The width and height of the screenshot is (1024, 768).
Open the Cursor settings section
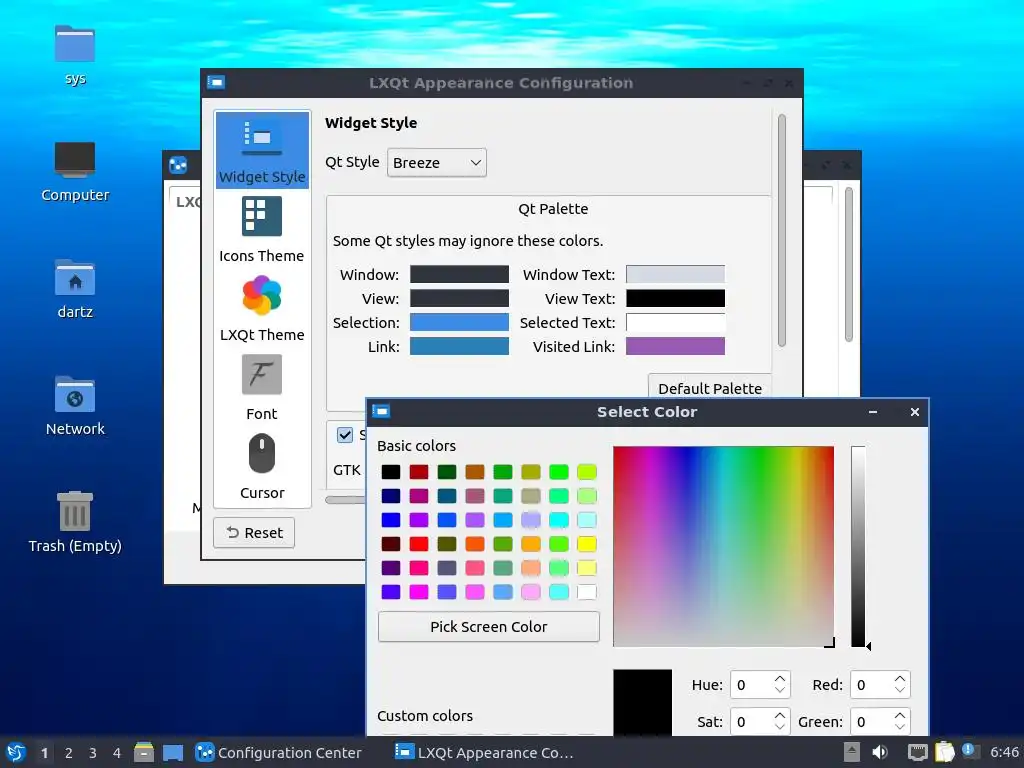262,466
